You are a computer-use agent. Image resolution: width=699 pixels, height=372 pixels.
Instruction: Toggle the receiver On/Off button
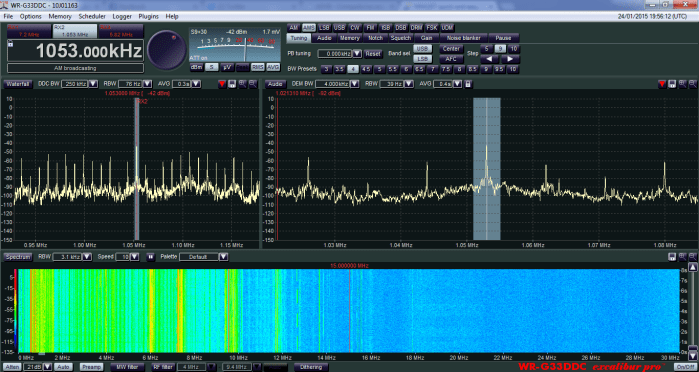pyautogui.click(x=685, y=367)
